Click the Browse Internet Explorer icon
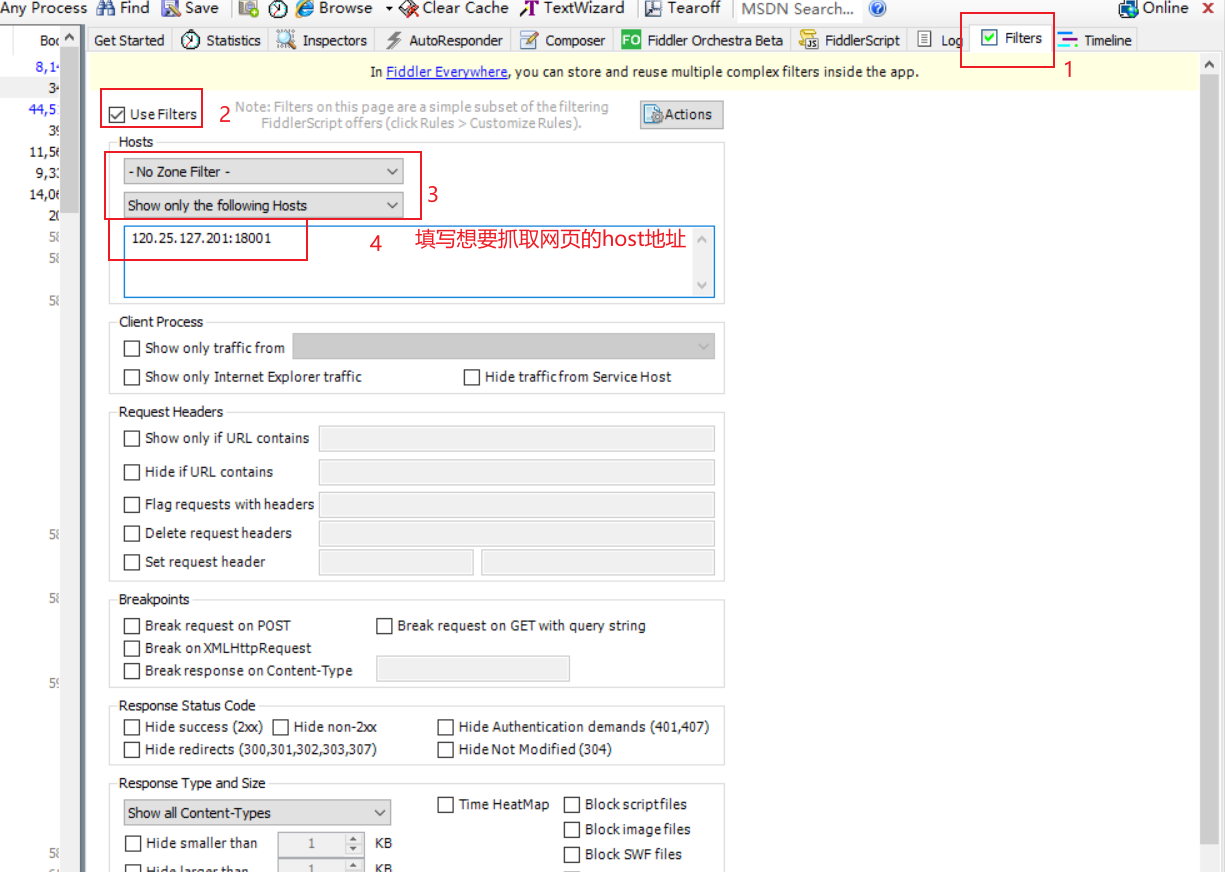This screenshot has width=1225, height=872. [x=305, y=8]
